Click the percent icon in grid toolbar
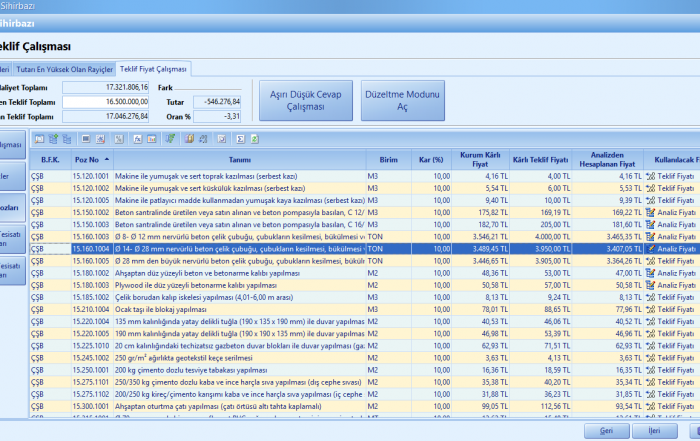 119,139
